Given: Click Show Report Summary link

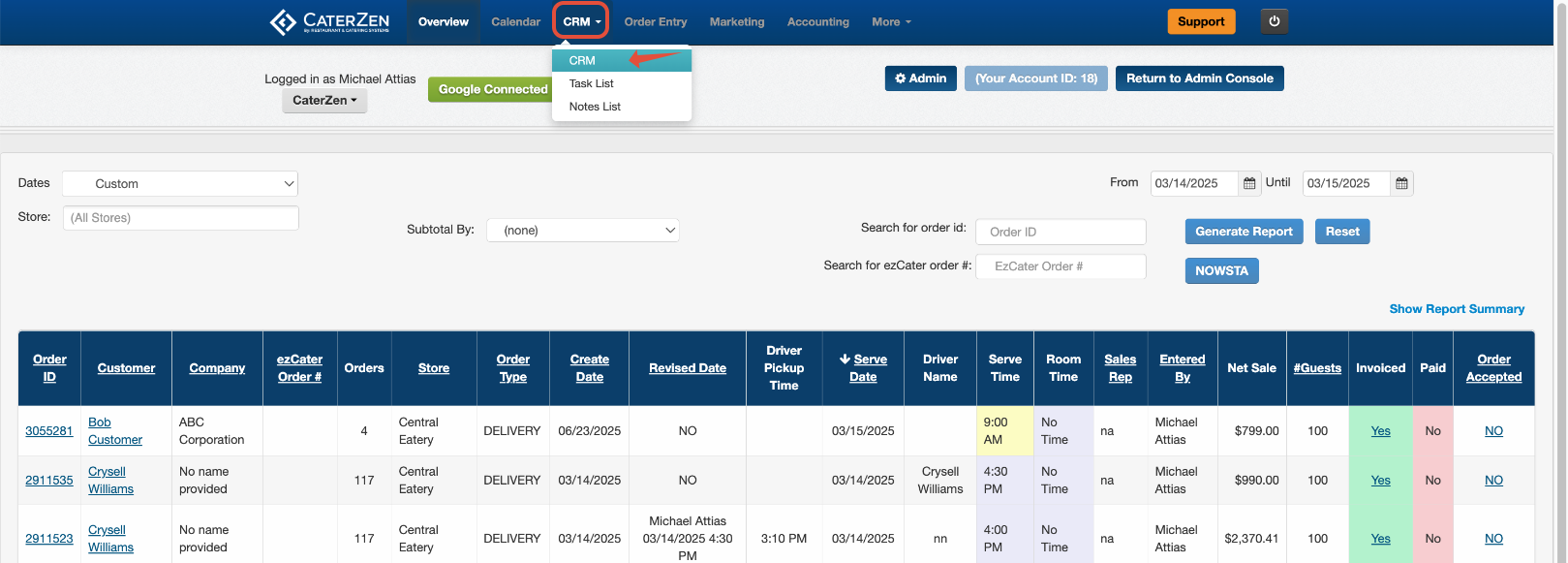Looking at the screenshot, I should [1457, 309].
